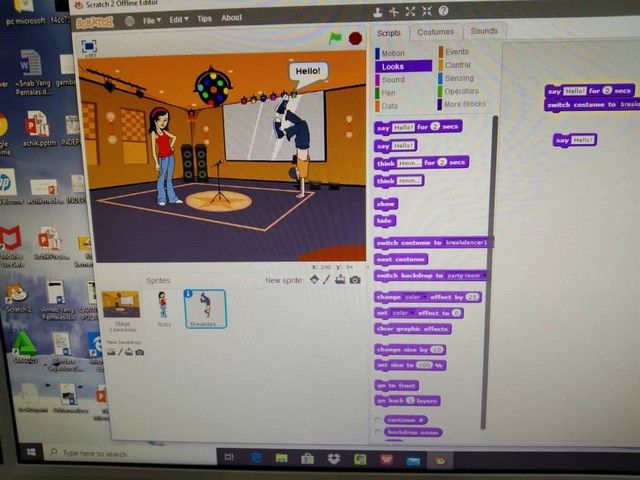Open the Sounds tab
Screen dimensions: 640x480
[484, 32]
